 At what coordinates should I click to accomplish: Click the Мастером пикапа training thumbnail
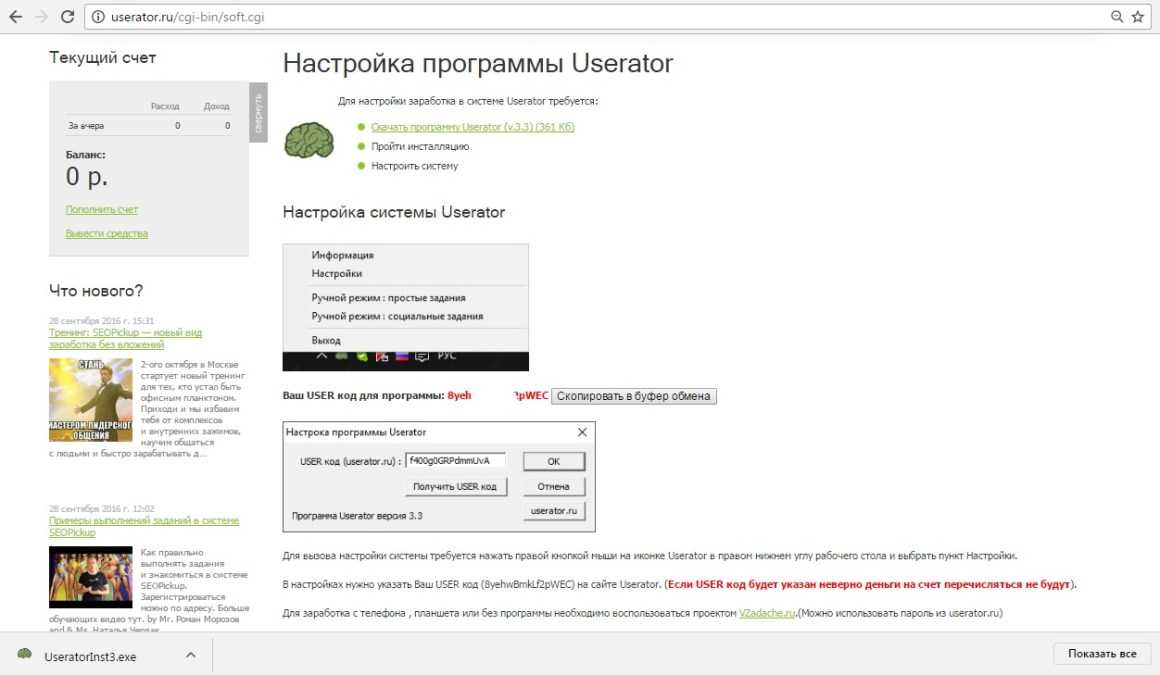(90, 400)
